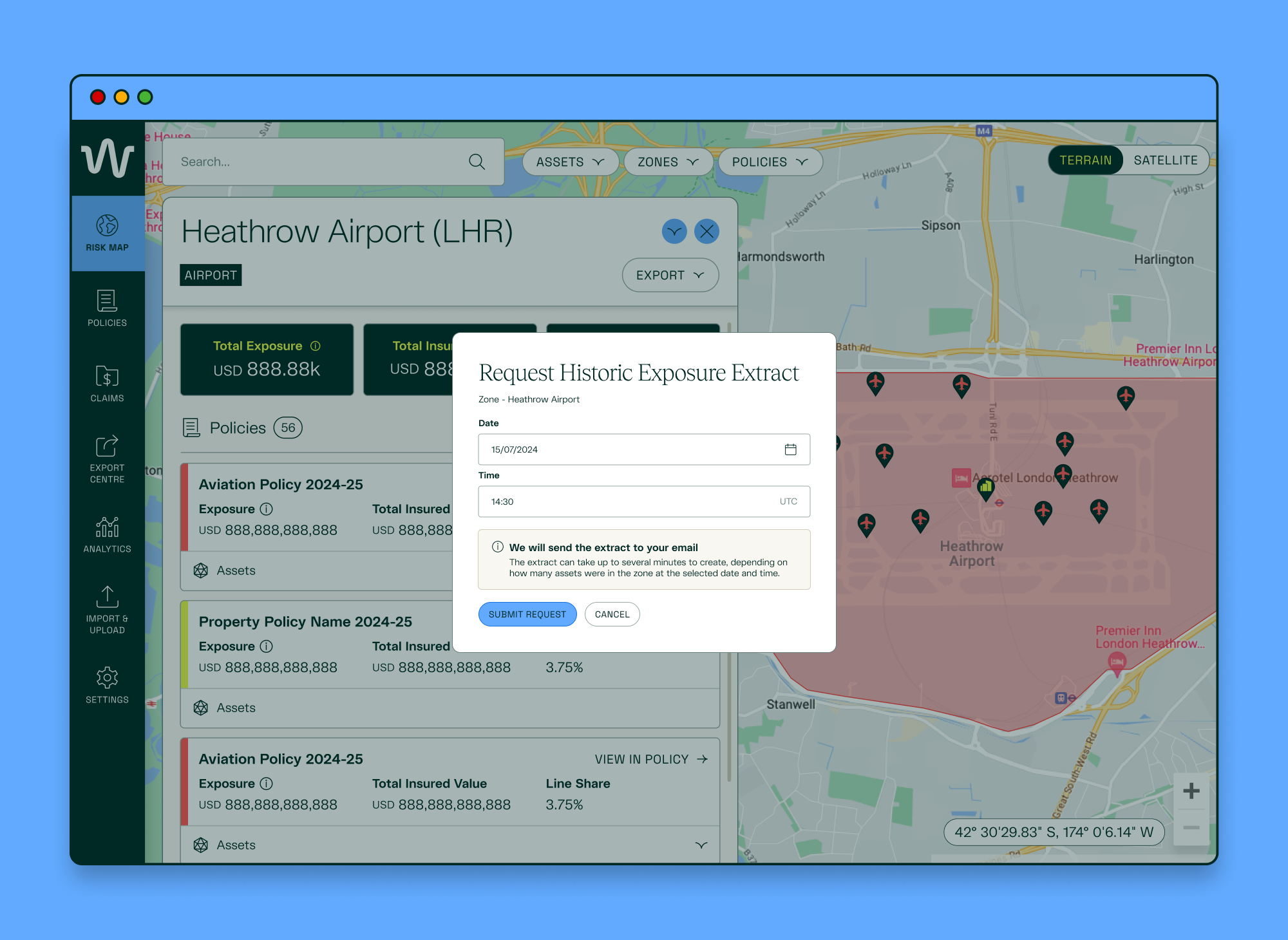Click the Total Exposure USD 888.88k card
The height and width of the screenshot is (940, 1288).
point(267,359)
